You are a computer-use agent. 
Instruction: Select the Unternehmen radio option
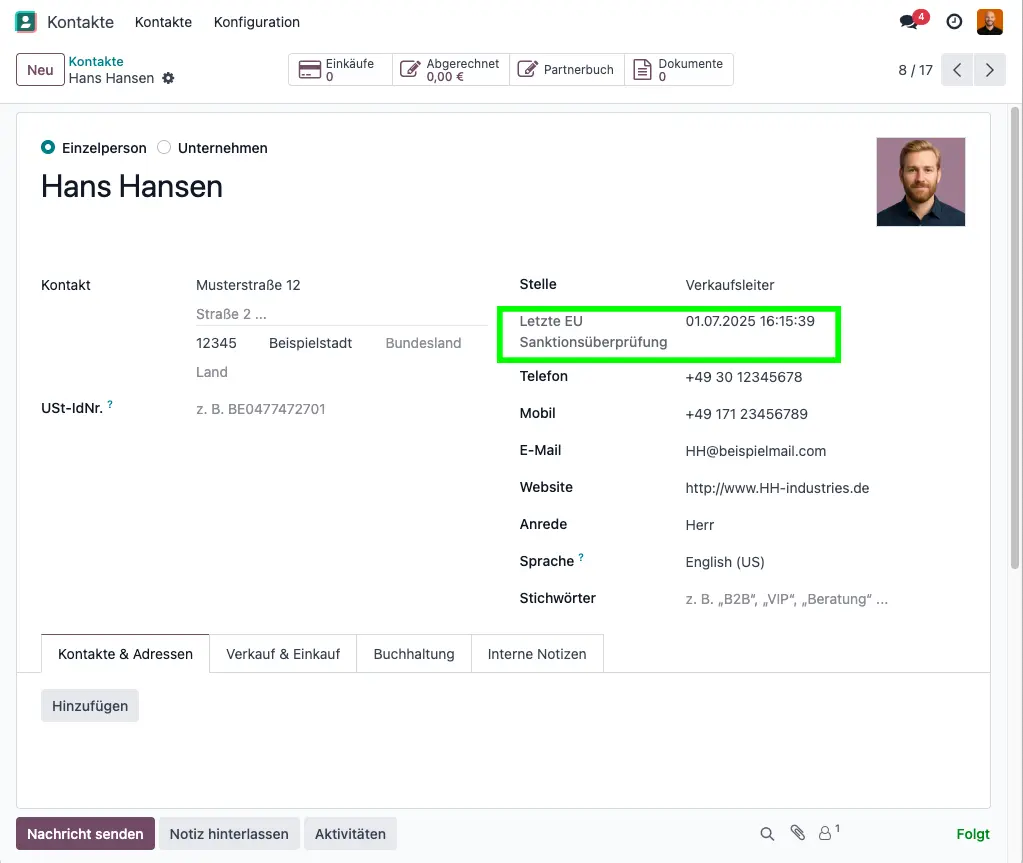point(164,148)
